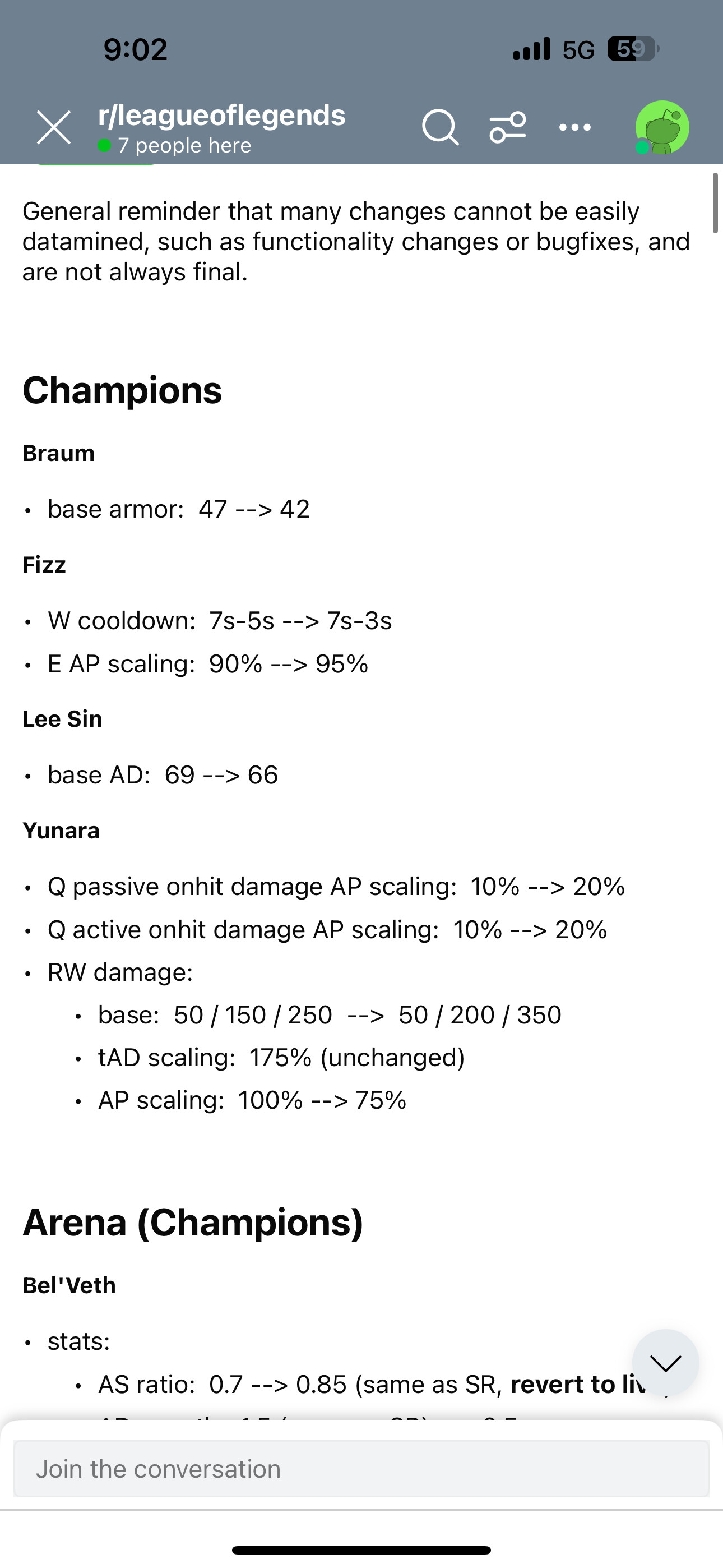The width and height of the screenshot is (723, 1568).
Task: Focus the "Join the conversation" comment field
Action: (361, 1469)
